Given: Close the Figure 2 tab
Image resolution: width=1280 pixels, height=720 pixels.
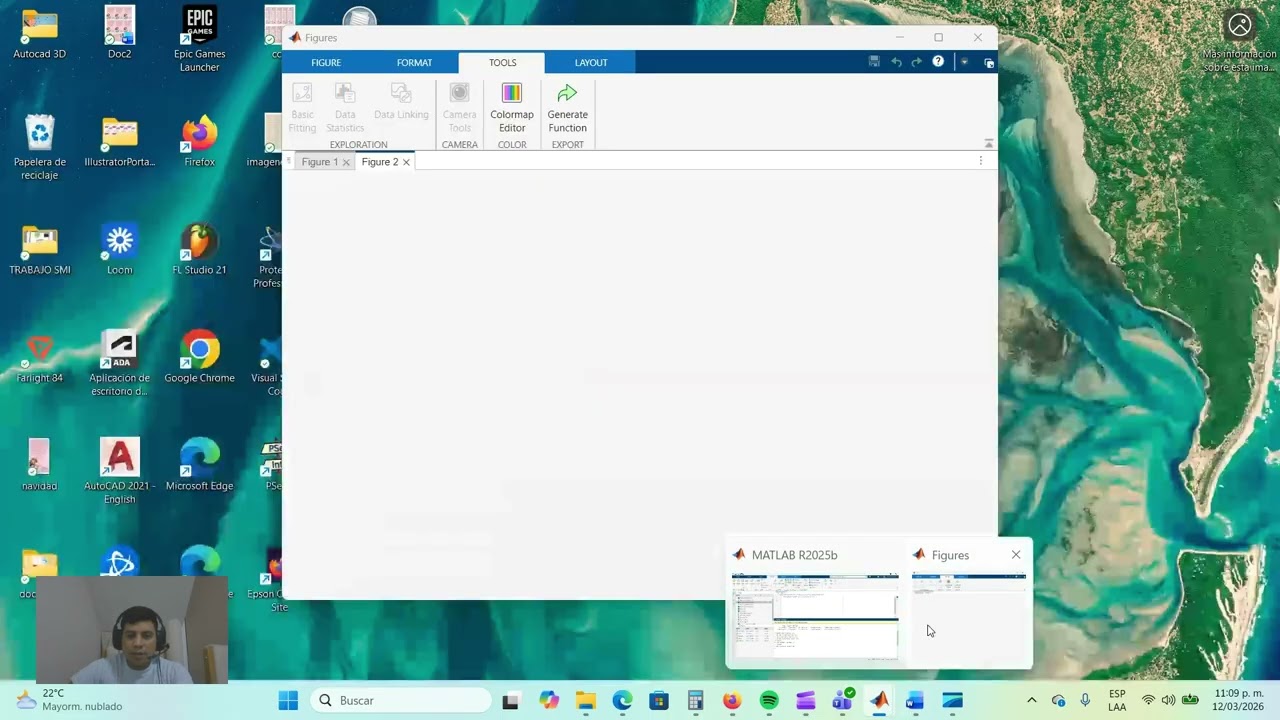Looking at the screenshot, I should tap(406, 162).
